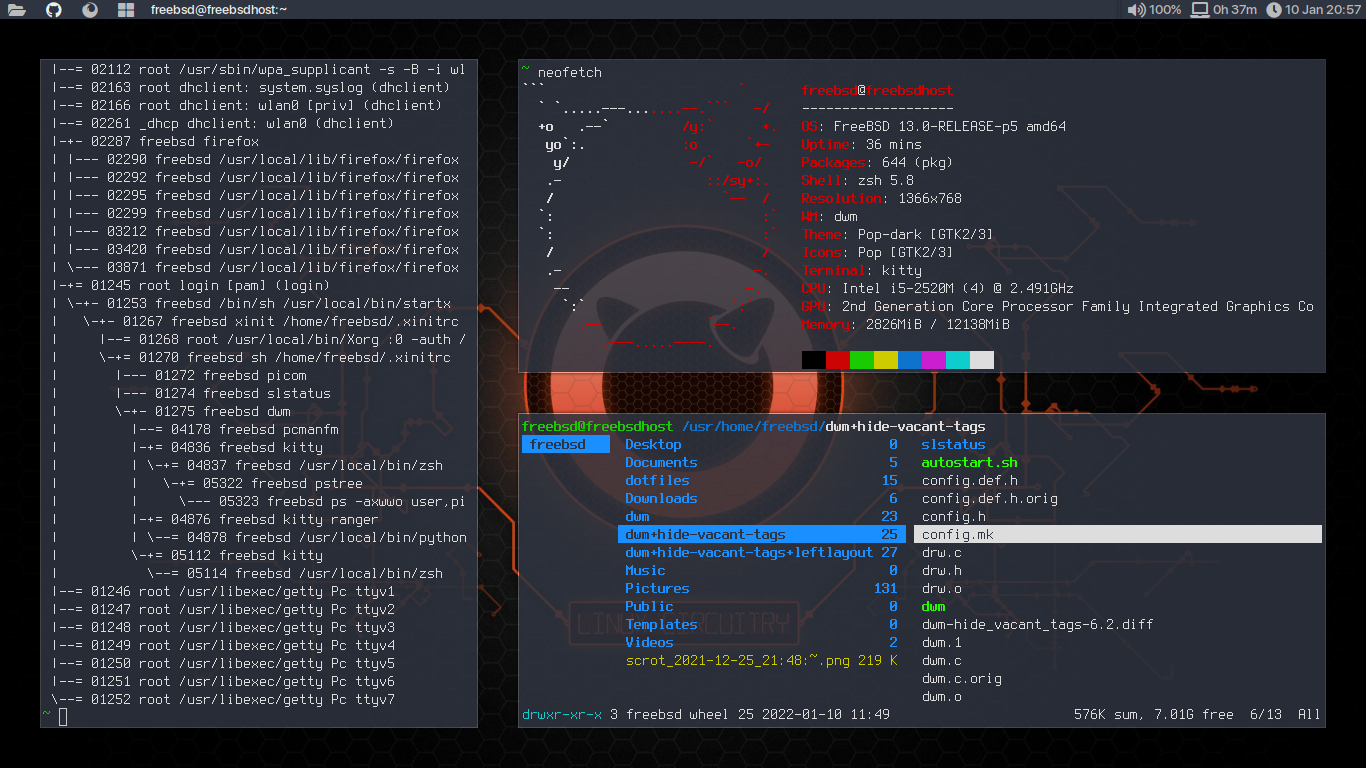Select Documents directory in ranger
The height and width of the screenshot is (768, 1366).
pyautogui.click(x=761, y=463)
